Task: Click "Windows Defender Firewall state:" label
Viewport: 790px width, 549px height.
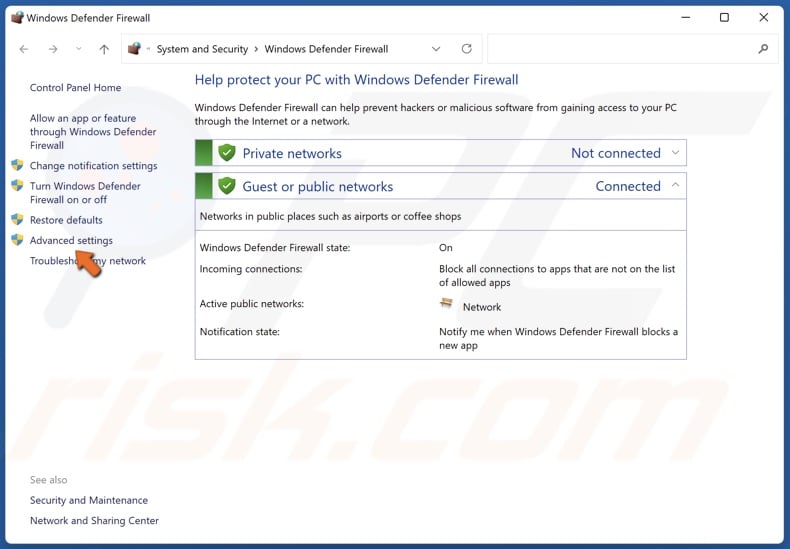Action: pos(275,248)
